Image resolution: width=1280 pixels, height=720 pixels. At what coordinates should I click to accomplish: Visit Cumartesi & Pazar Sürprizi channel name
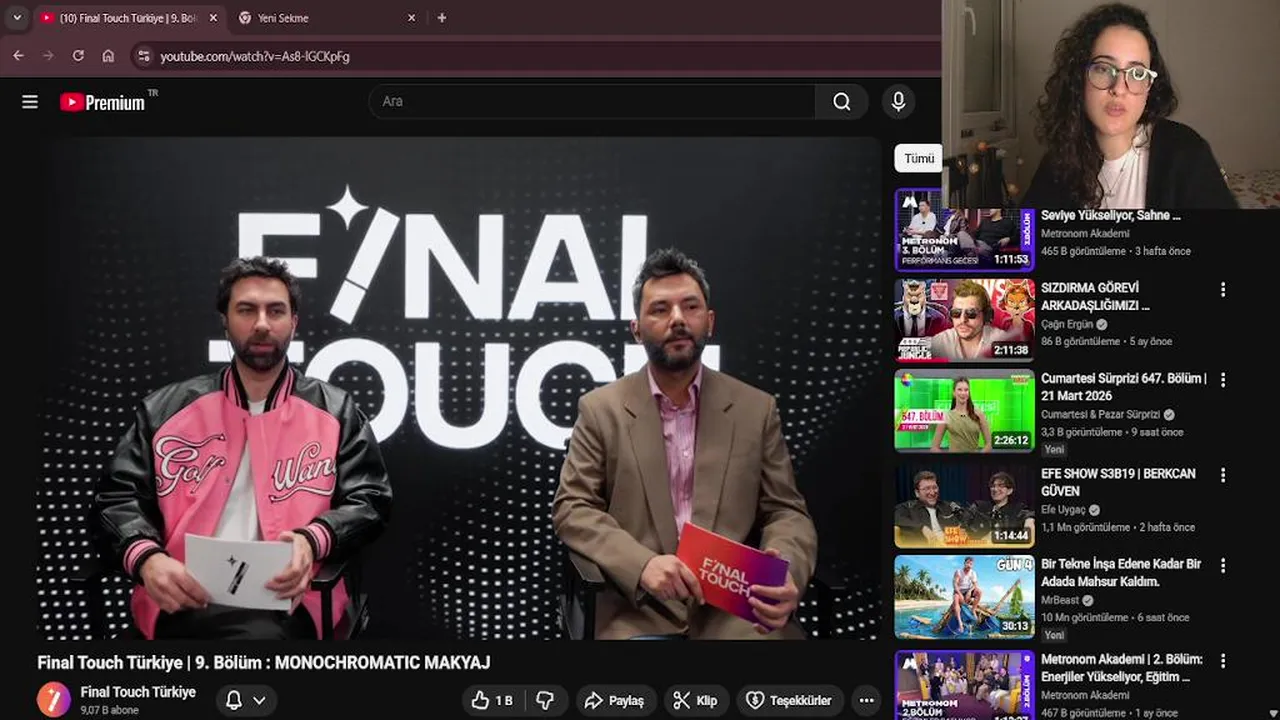(x=1100, y=414)
